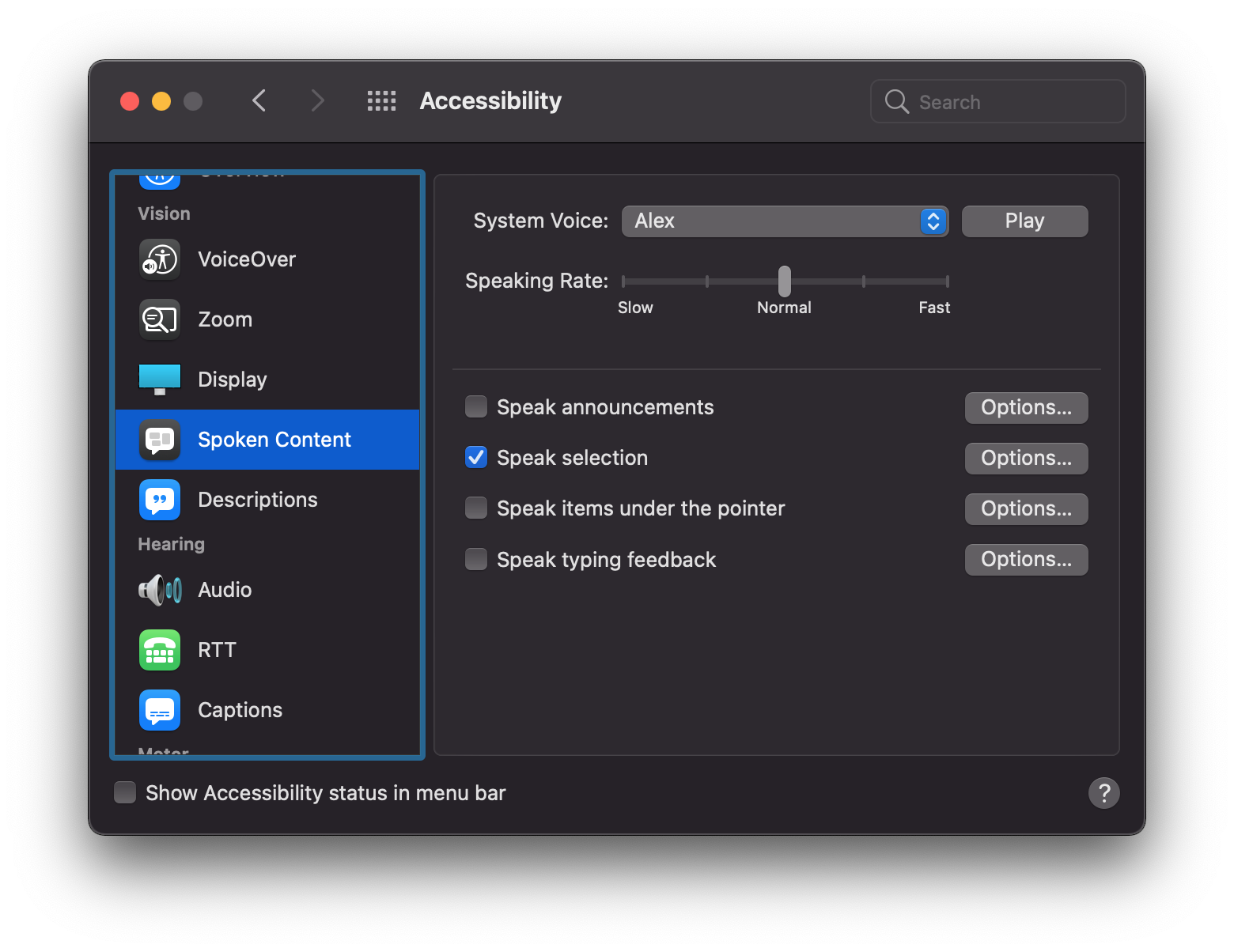Open Captions via its icon
This screenshot has height=952, width=1234.
point(159,709)
